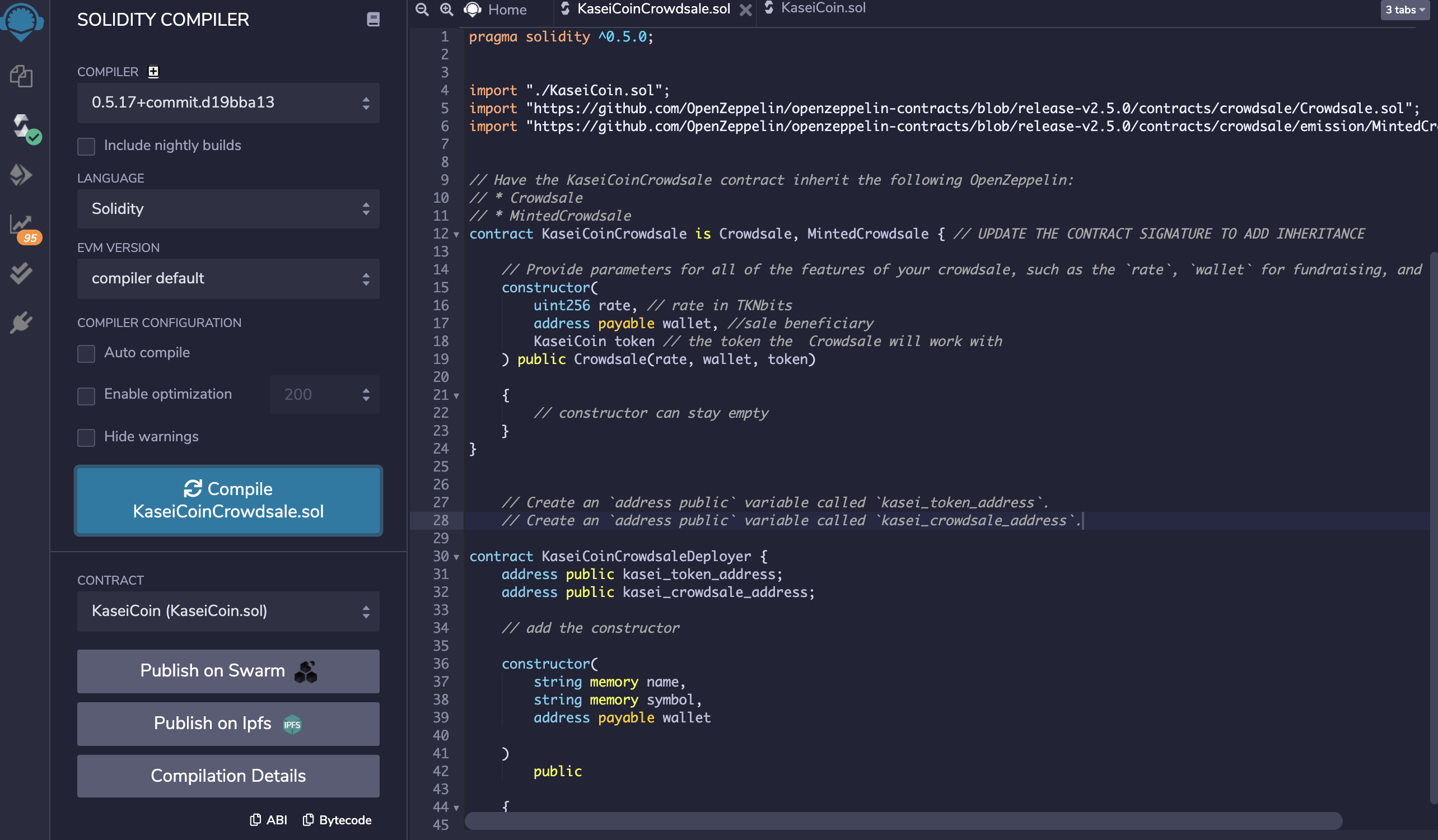This screenshot has width=1438, height=840.
Task: Select the Solidity Compiler sidebar icon
Action: click(x=21, y=125)
